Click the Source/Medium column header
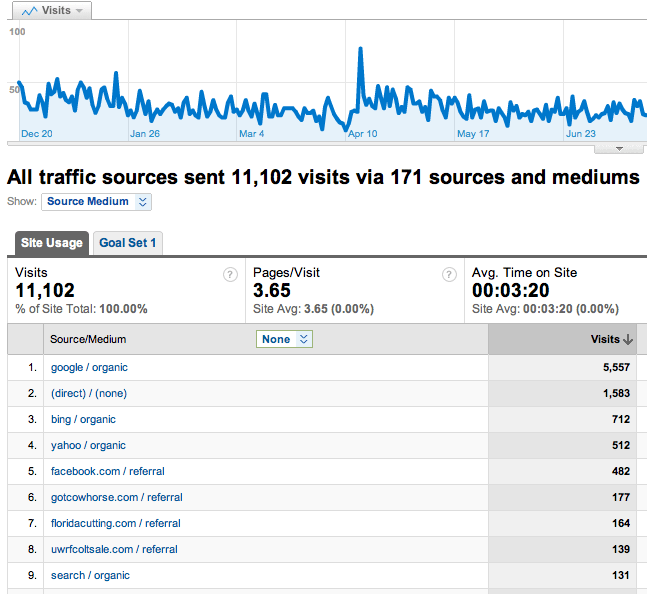Image resolution: width=647 pixels, height=594 pixels. pos(88,340)
